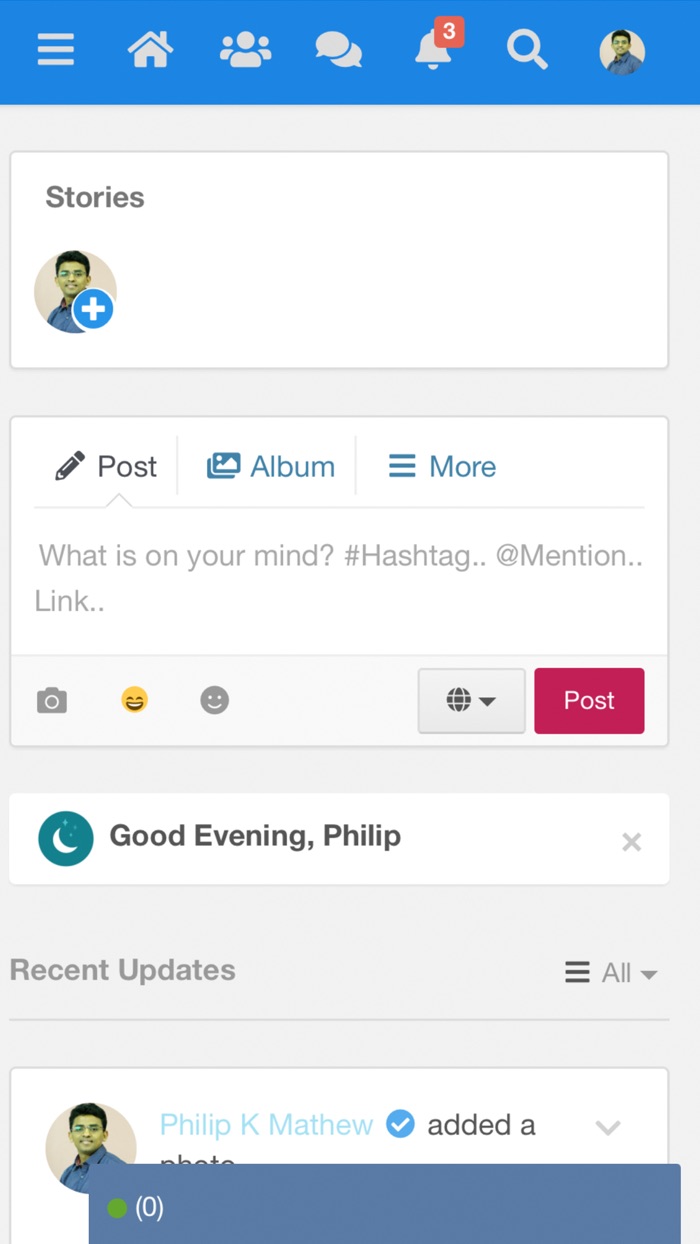The width and height of the screenshot is (700, 1244).
Task: Switch to the Album tab
Action: (x=271, y=466)
